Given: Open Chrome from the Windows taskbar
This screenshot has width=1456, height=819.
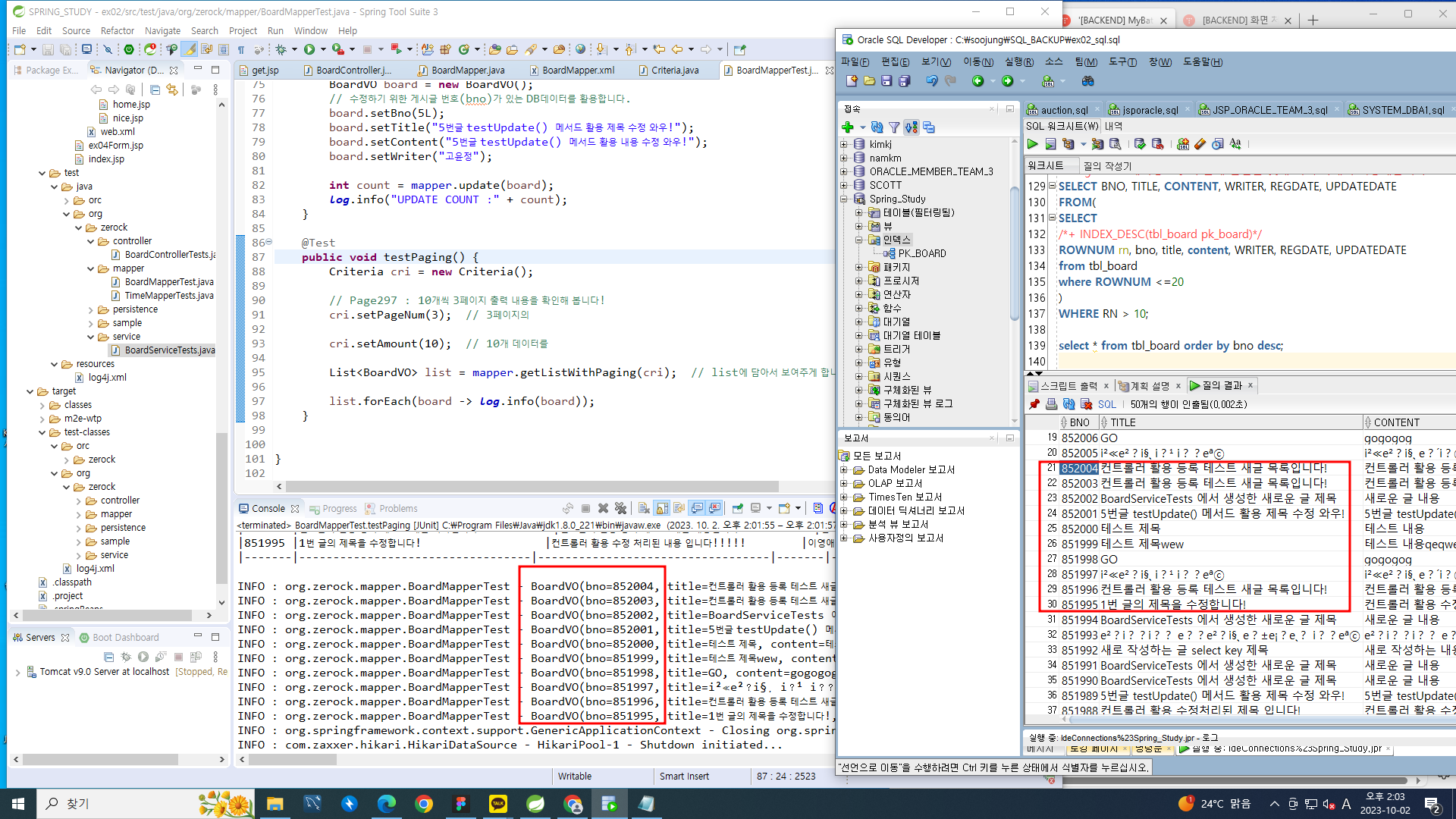Looking at the screenshot, I should pyautogui.click(x=424, y=804).
